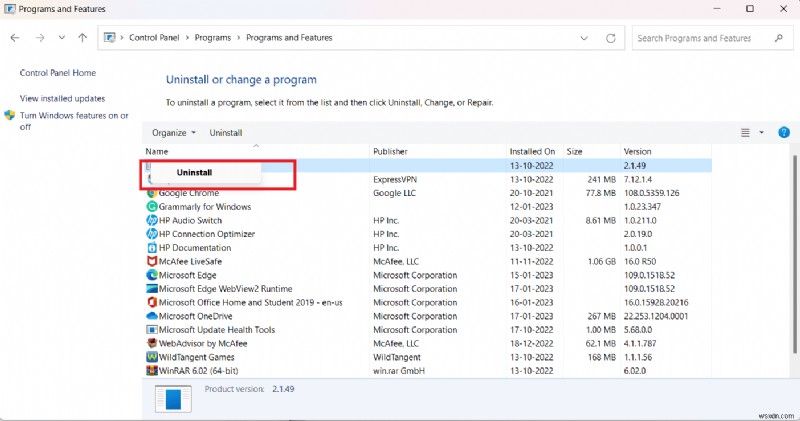Click Programs in the breadcrumb path
The width and height of the screenshot is (800, 421).
213,38
